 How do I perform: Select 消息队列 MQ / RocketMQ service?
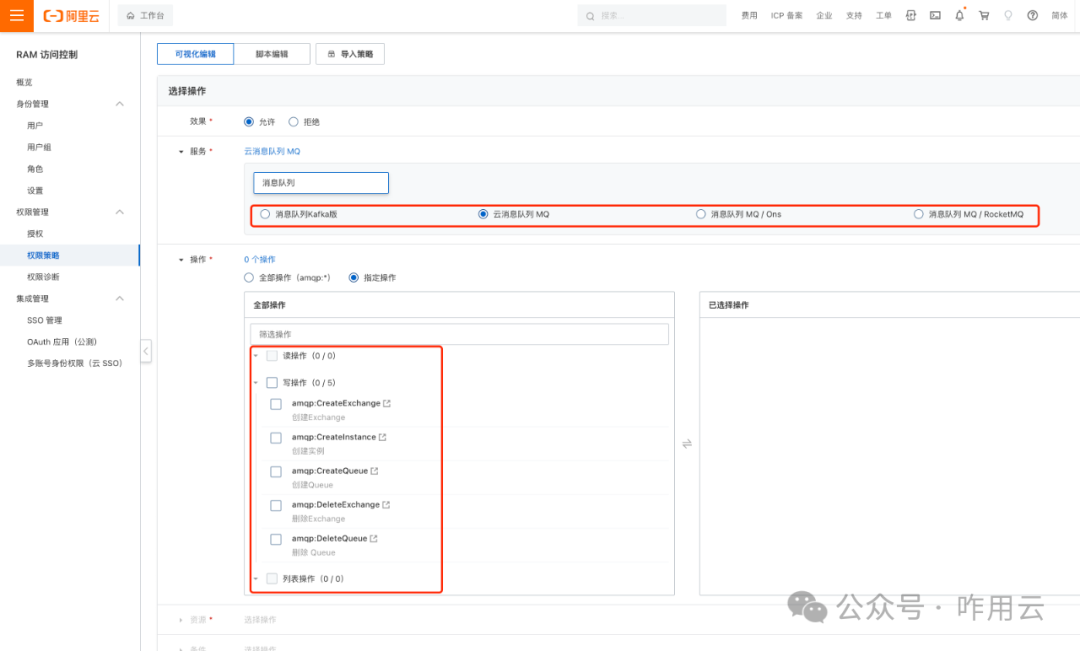coord(918,214)
